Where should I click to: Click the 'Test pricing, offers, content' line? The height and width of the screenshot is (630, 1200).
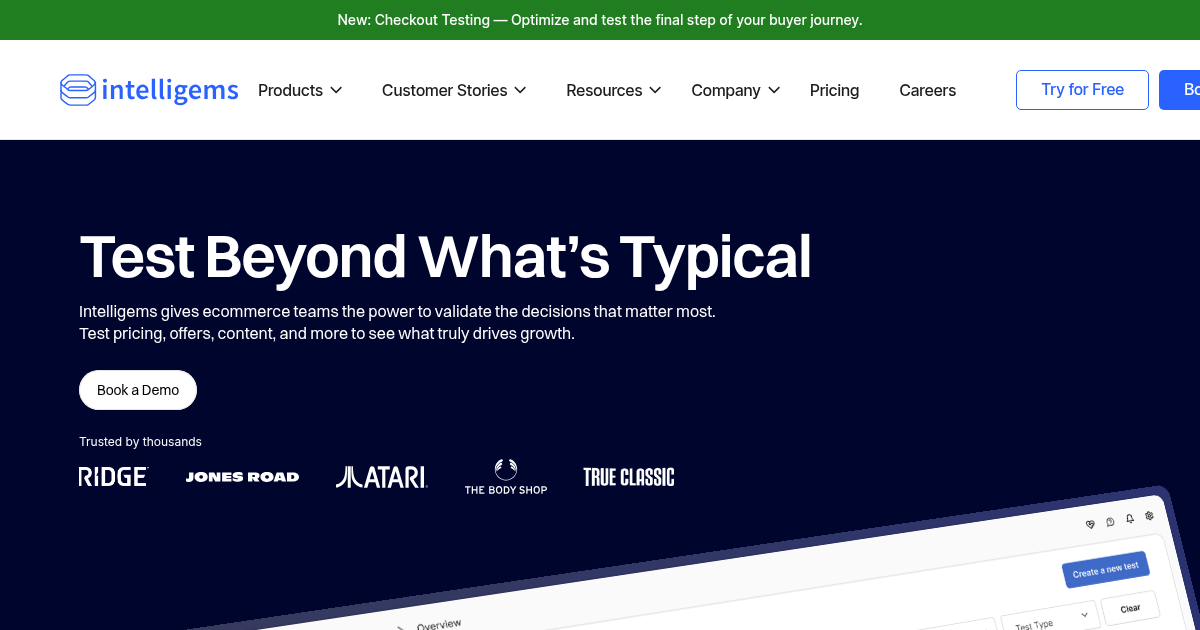pyautogui.click(x=327, y=333)
